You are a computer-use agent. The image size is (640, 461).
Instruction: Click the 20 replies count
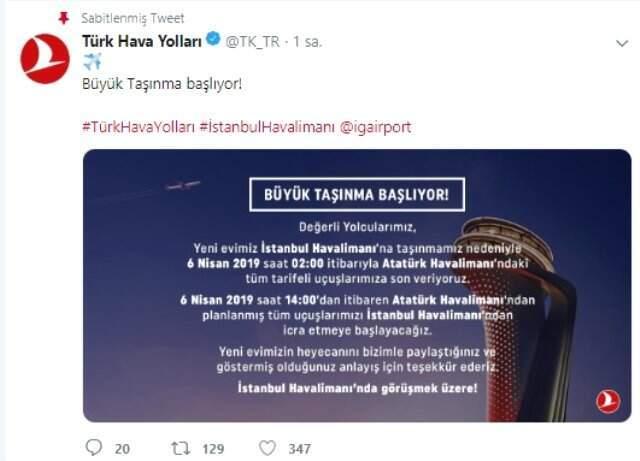coord(122,449)
